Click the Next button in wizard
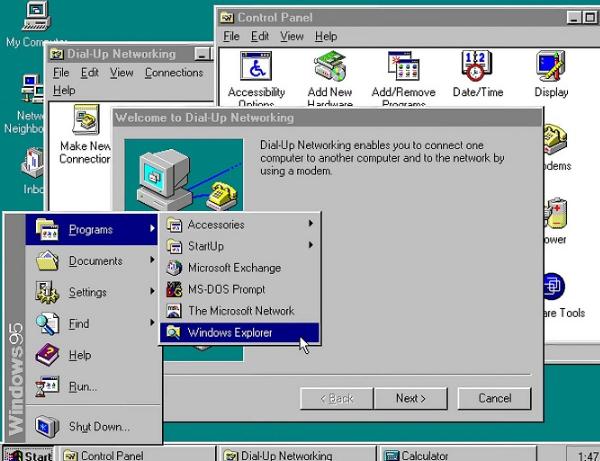The image size is (600, 461). [x=410, y=398]
